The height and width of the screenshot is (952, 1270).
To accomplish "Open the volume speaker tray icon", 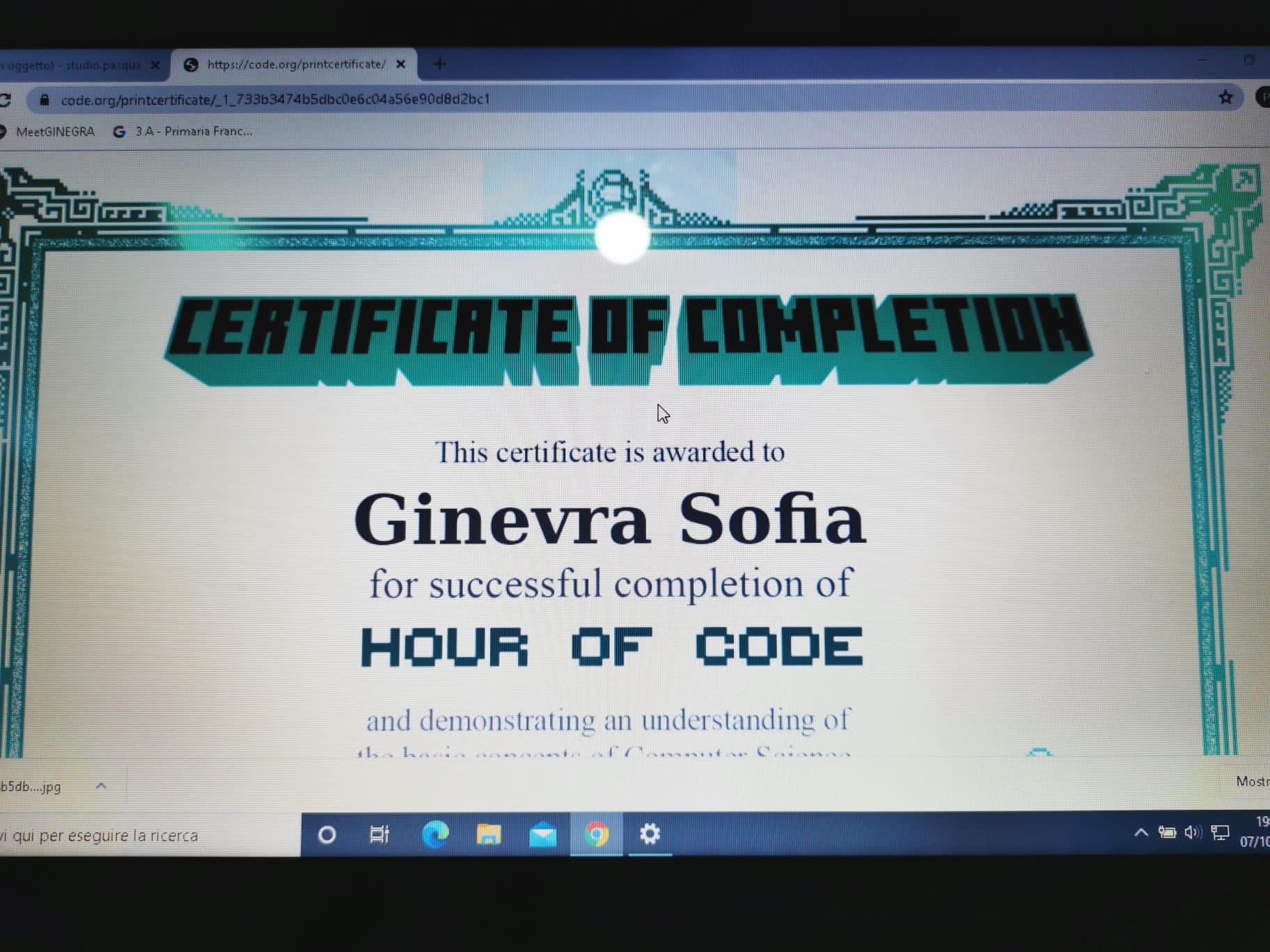I will (x=1193, y=832).
